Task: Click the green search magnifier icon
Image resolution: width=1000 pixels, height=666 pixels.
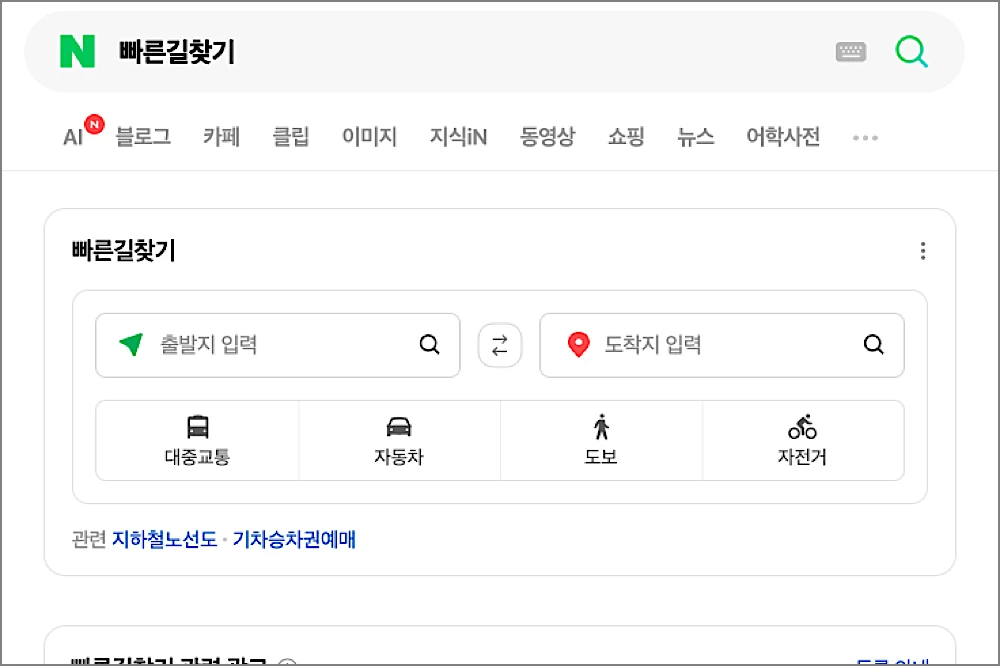Action: (x=911, y=52)
